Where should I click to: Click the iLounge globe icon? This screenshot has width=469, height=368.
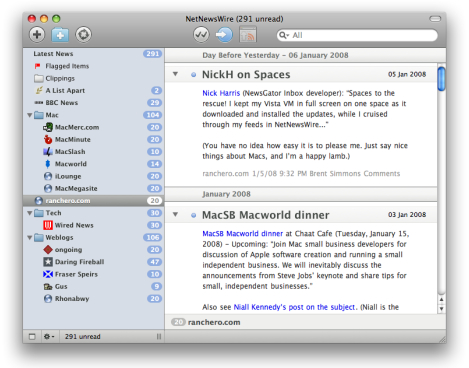pyautogui.click(x=48, y=176)
